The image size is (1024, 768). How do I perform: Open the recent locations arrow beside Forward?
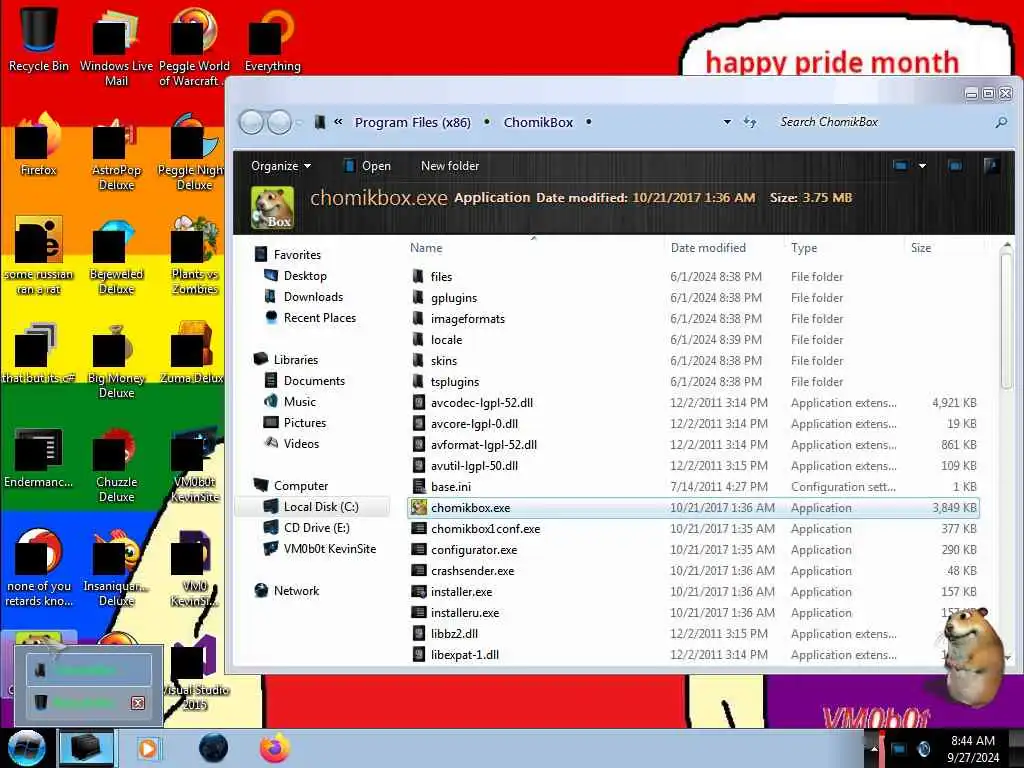(x=299, y=123)
